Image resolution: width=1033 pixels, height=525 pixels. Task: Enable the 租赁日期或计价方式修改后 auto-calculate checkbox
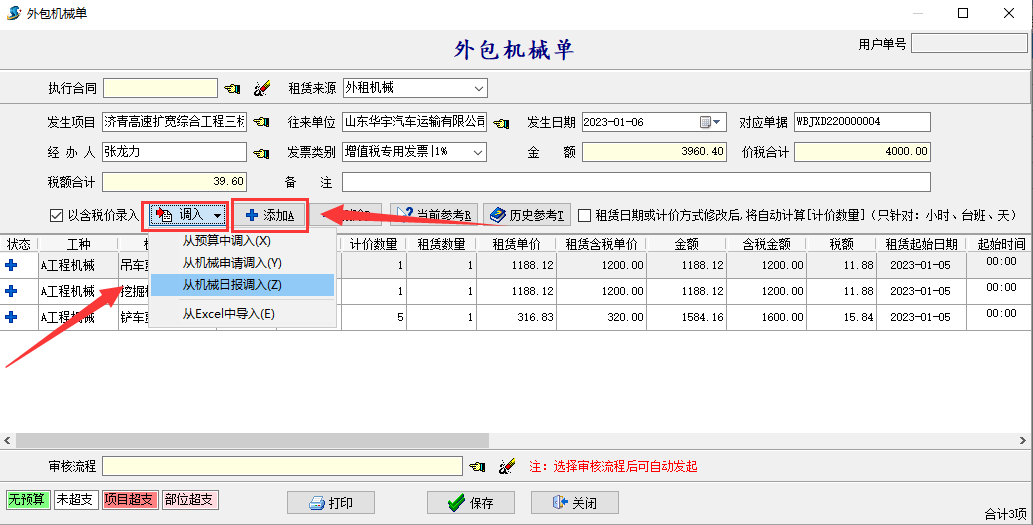[585, 215]
